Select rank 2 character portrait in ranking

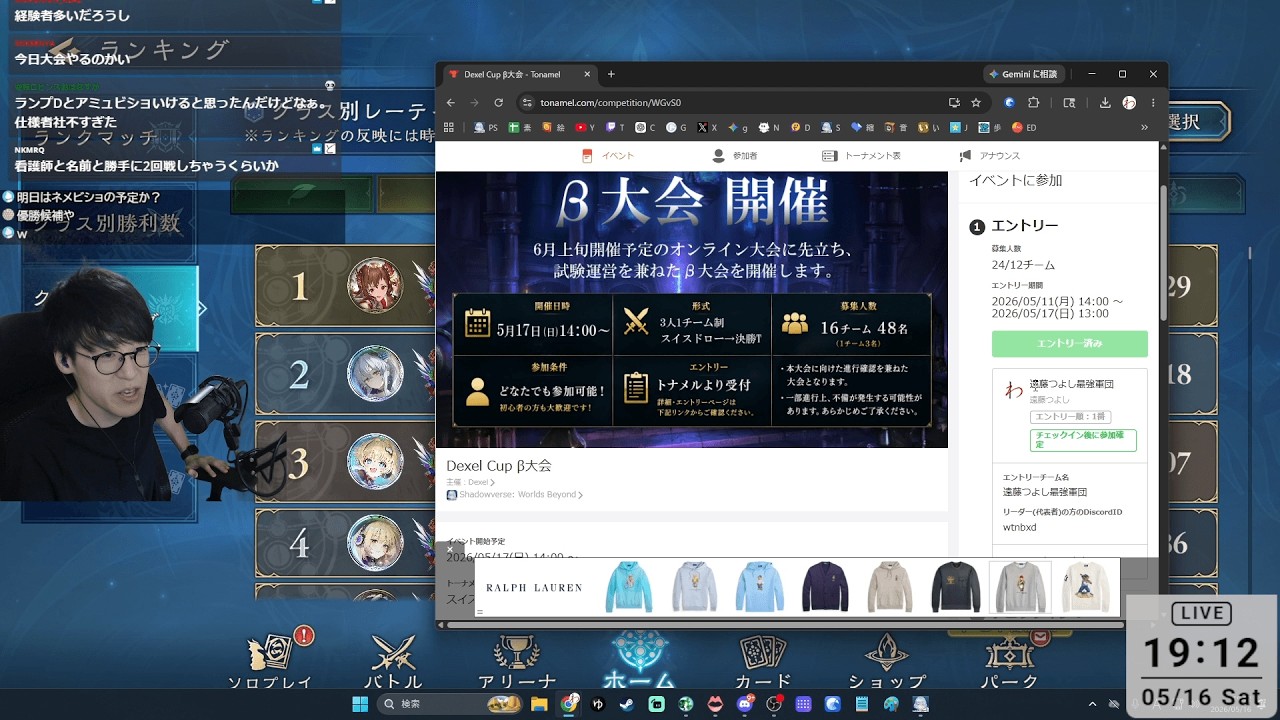tap(375, 374)
